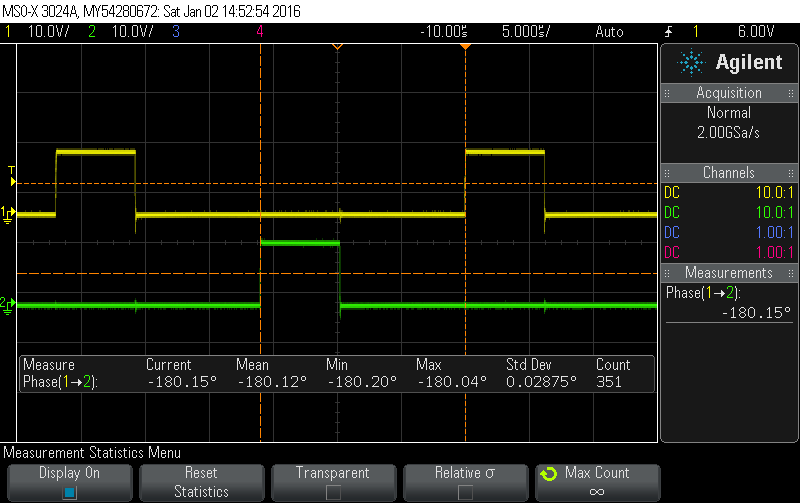Click the Std Dev value 0.02875°
The height and width of the screenshot is (503, 800).
[541, 382]
